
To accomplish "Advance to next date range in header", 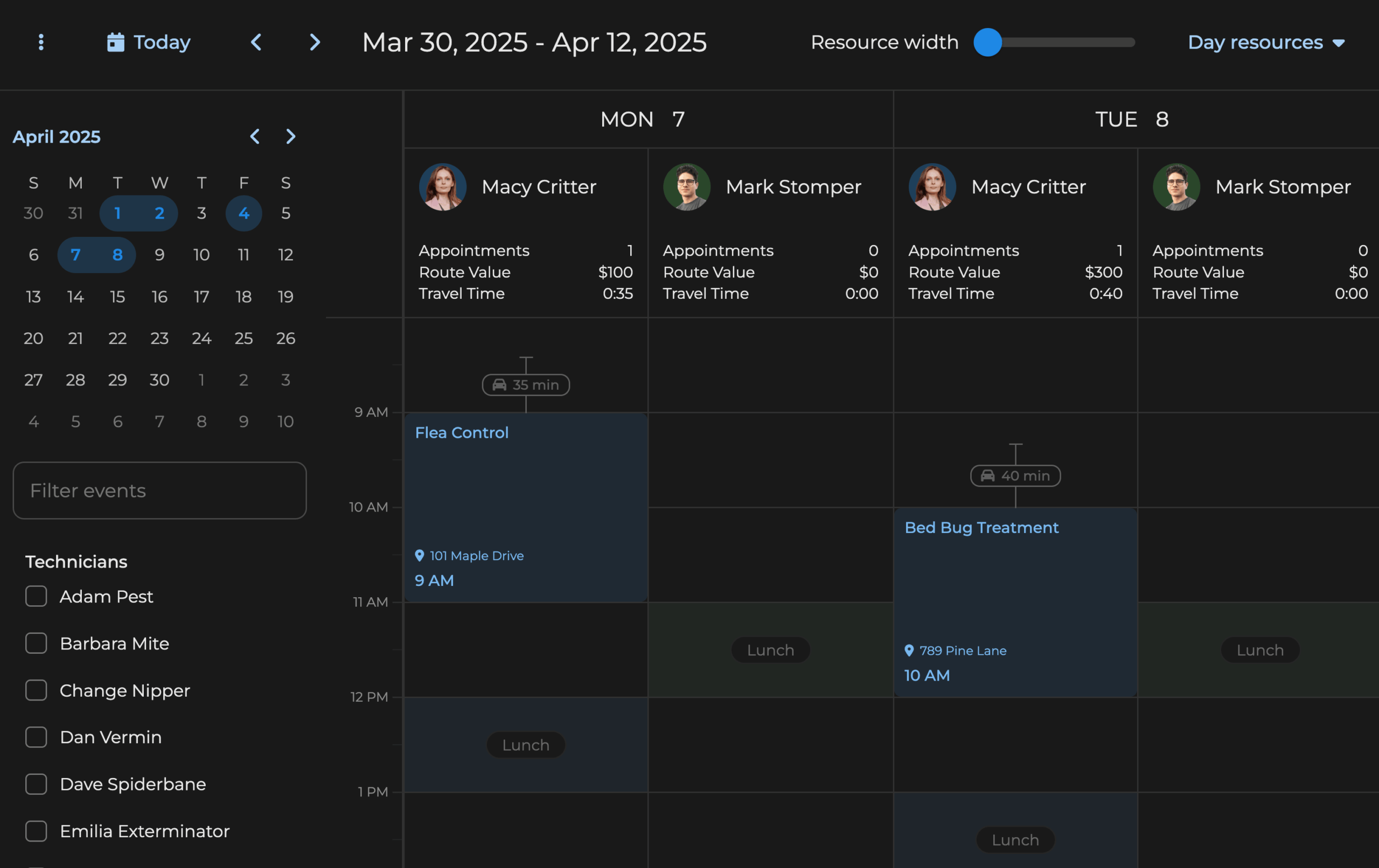I will coord(315,42).
